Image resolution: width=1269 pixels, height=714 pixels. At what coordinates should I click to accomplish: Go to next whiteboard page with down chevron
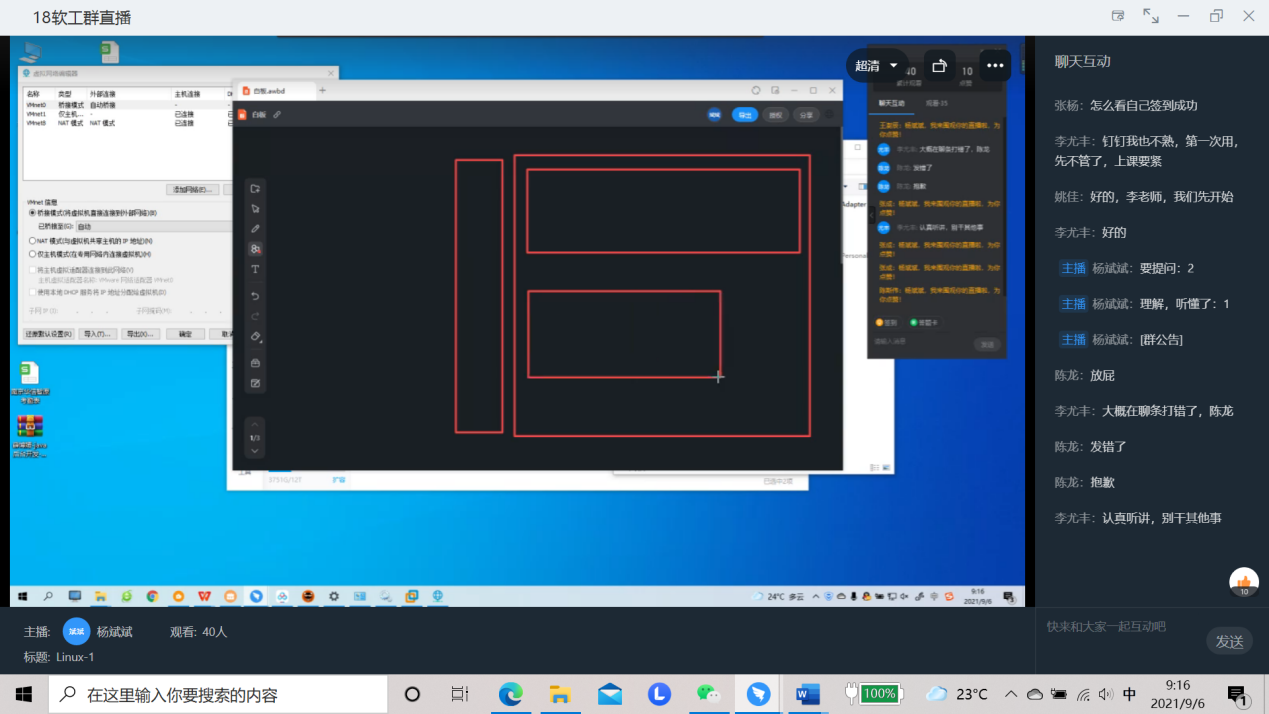point(255,452)
